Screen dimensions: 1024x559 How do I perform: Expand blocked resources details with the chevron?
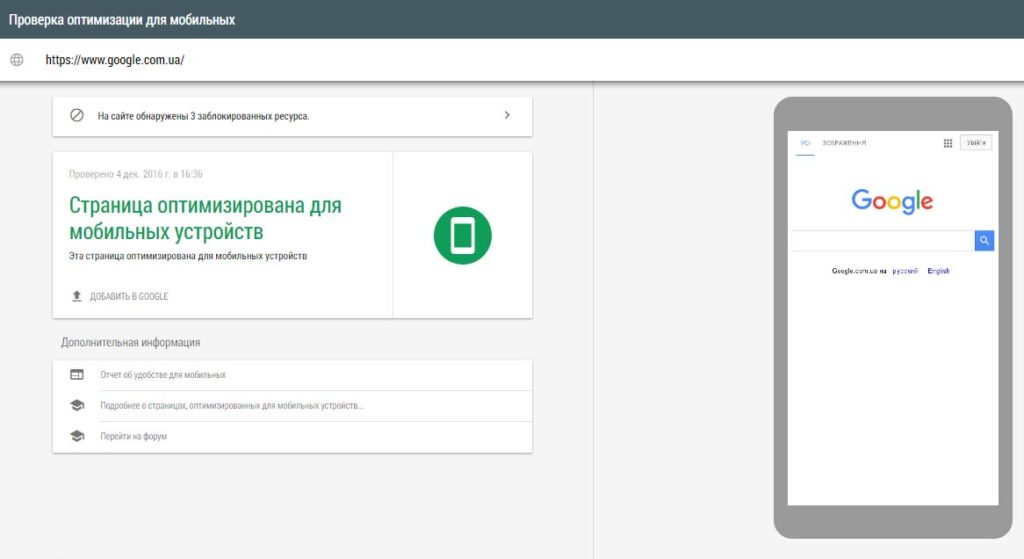pyautogui.click(x=507, y=115)
